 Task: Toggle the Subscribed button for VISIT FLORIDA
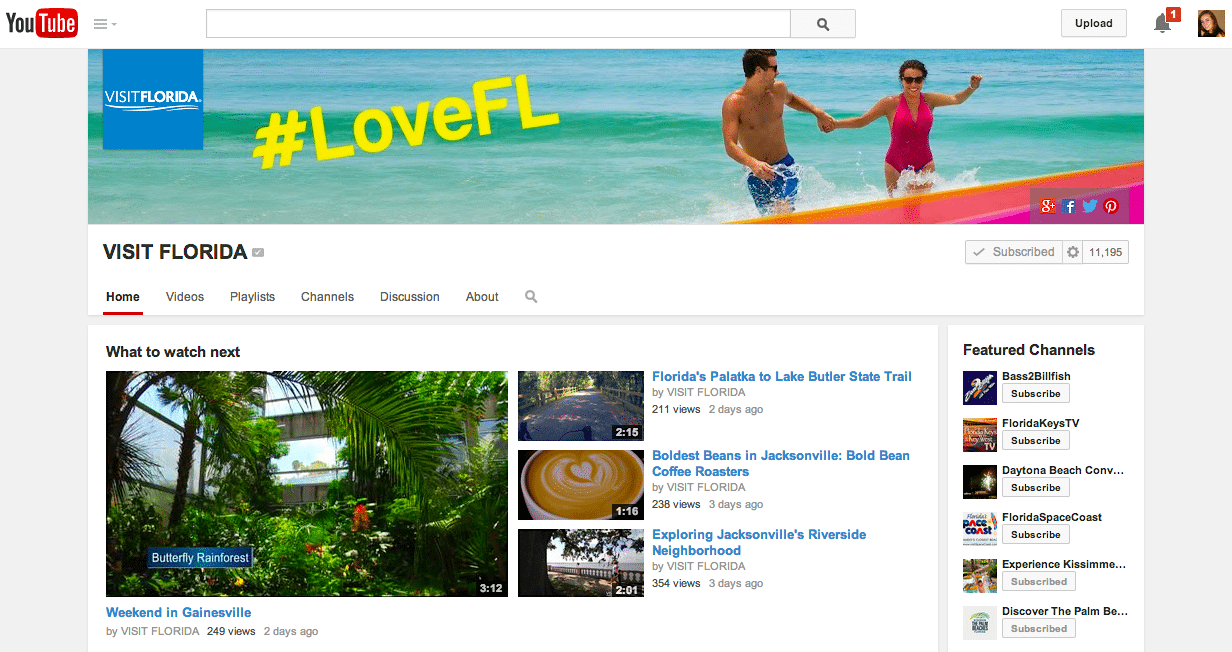1014,252
